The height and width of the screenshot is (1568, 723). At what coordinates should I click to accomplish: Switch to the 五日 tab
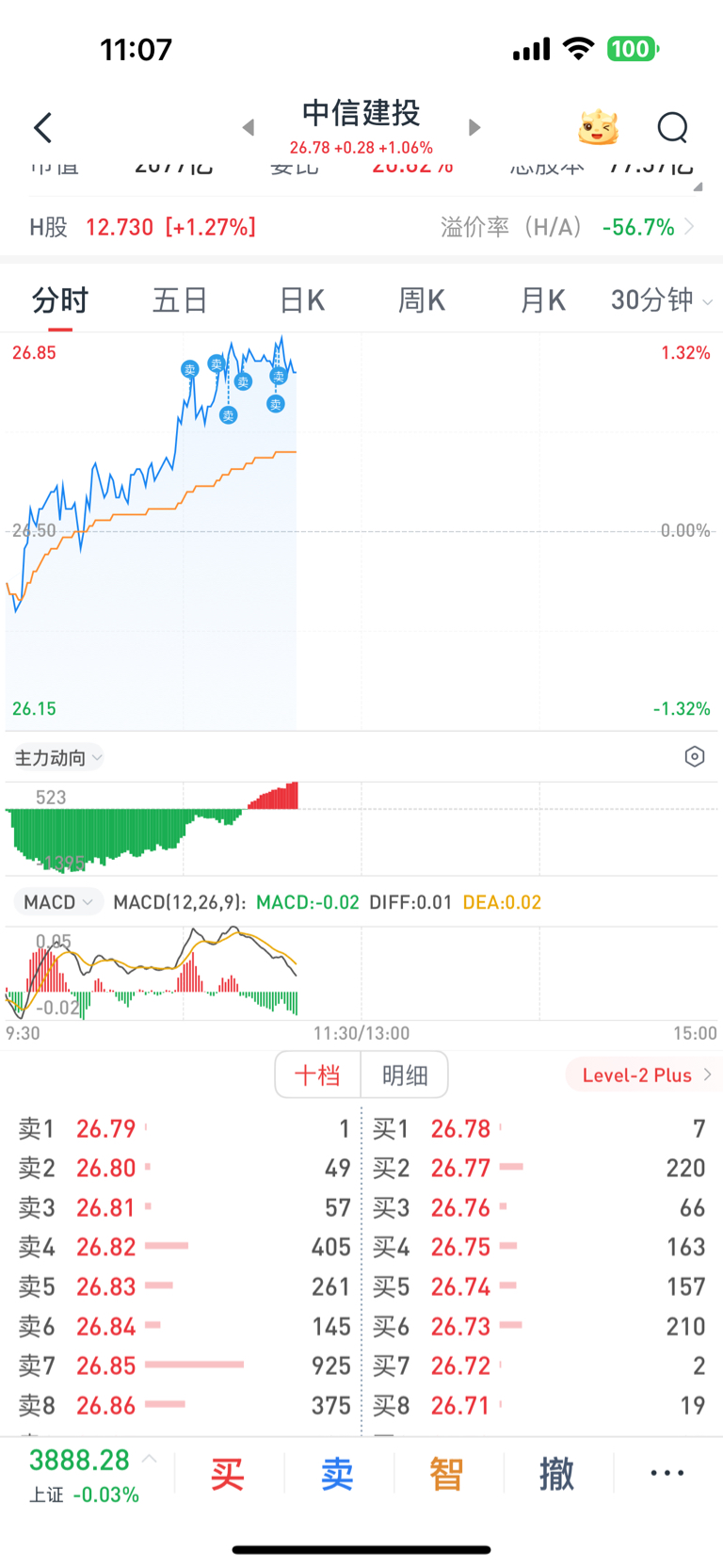coord(180,300)
